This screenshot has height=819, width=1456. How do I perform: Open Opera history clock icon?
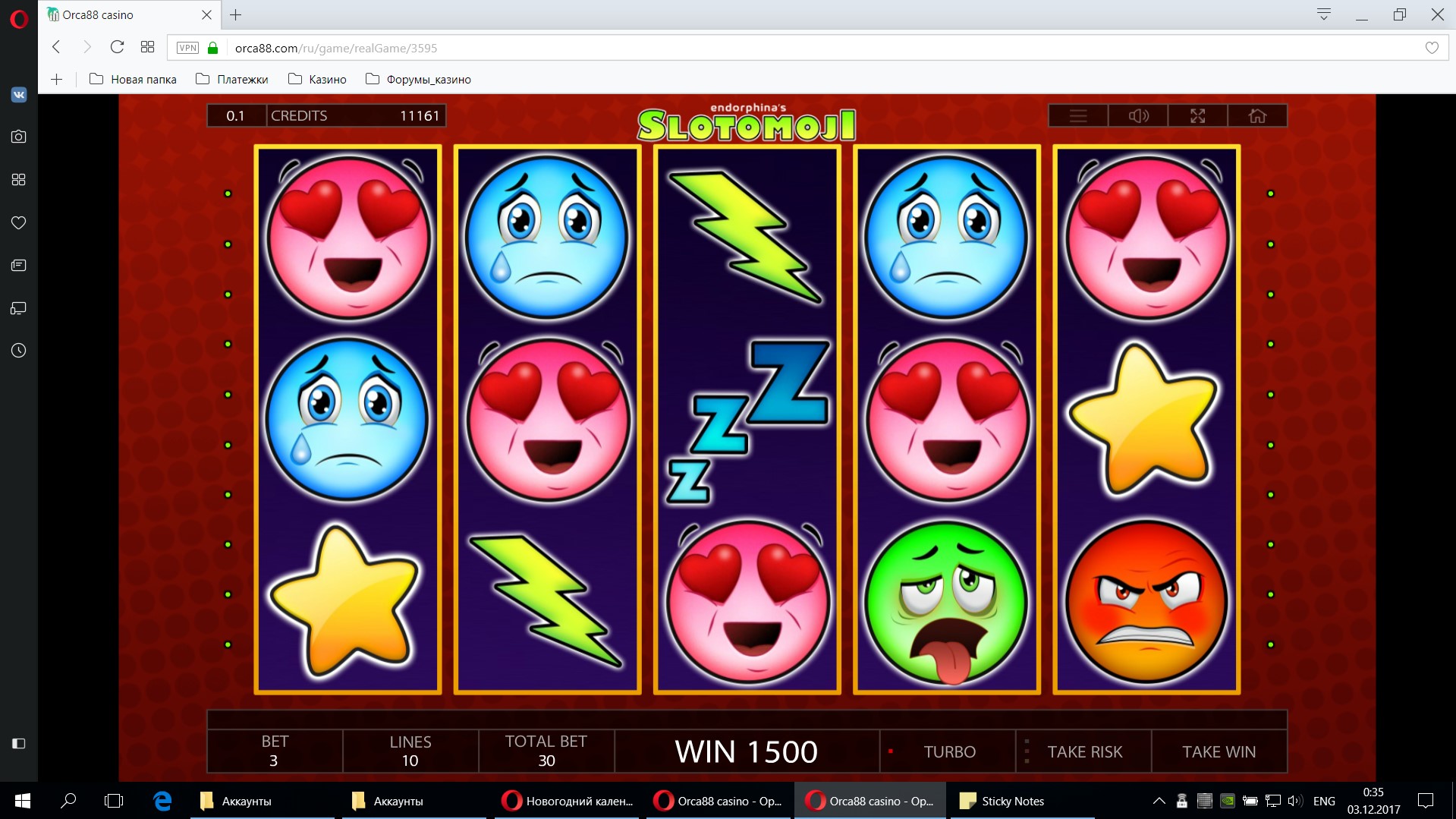(19, 351)
